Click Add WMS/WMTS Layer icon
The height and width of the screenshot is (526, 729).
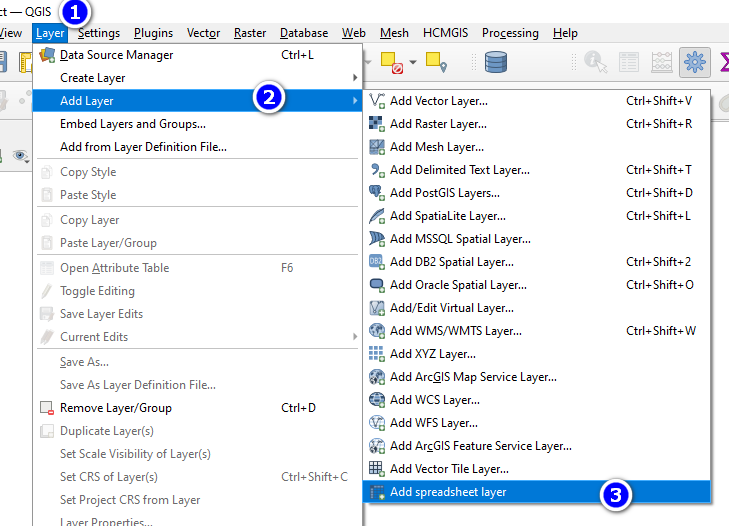(x=377, y=331)
